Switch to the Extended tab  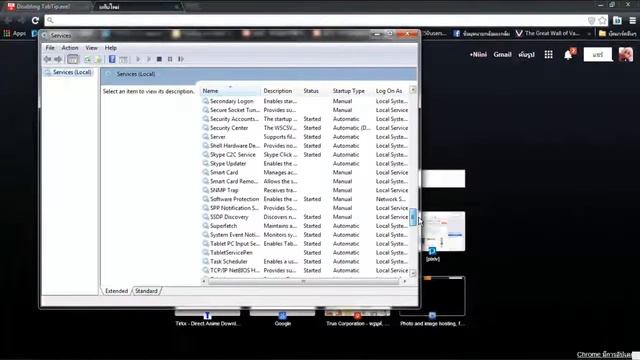(x=116, y=291)
